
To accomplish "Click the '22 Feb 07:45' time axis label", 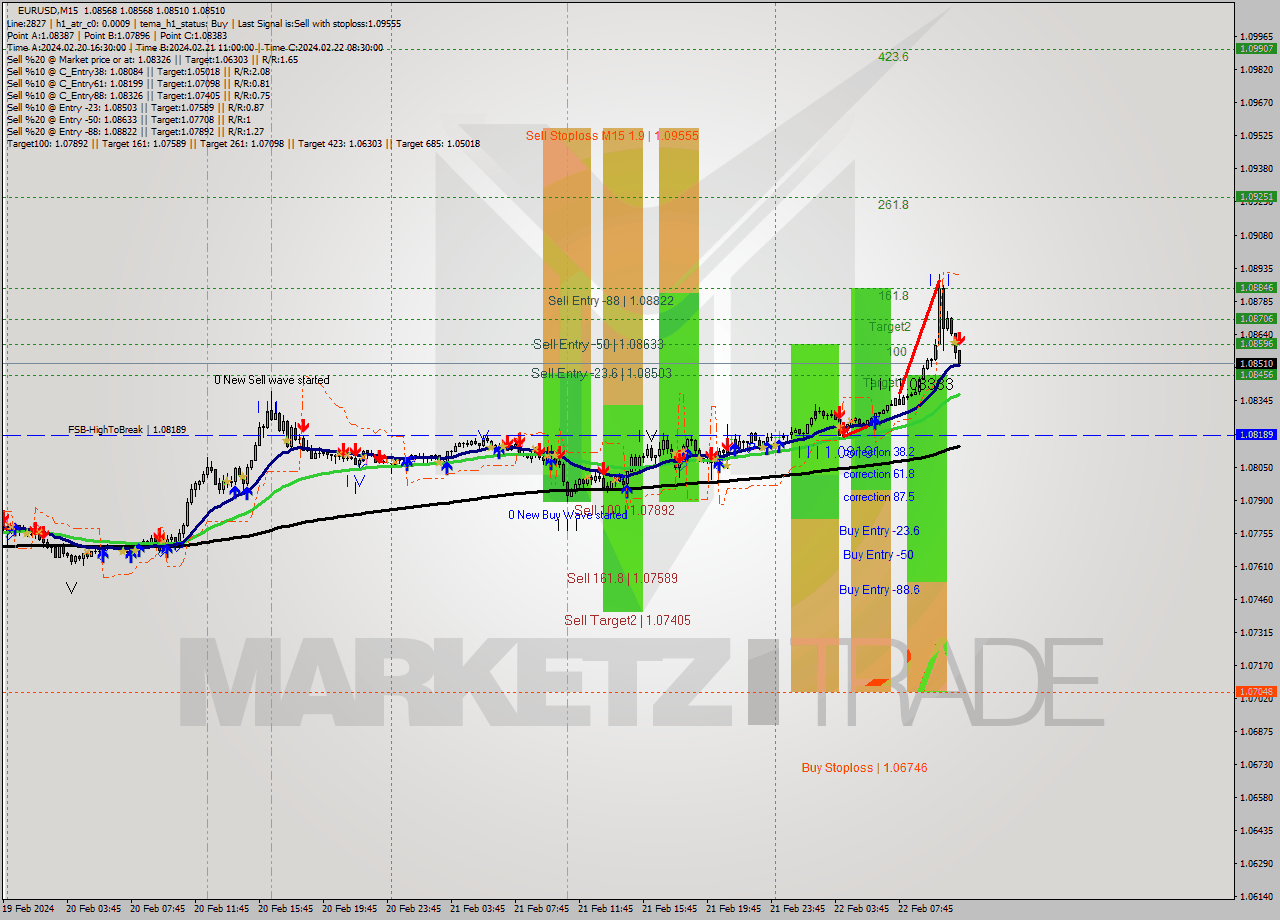I will point(926,909).
